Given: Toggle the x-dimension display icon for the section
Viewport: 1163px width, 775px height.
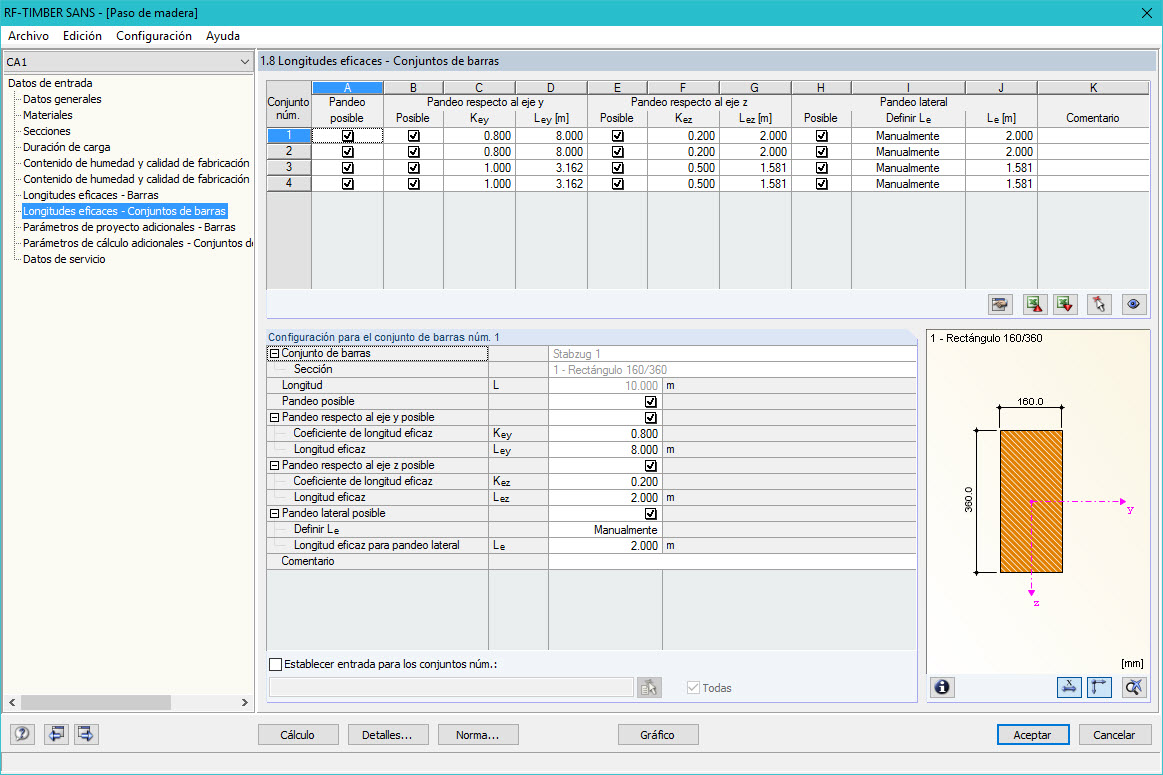Looking at the screenshot, I should (x=1069, y=687).
